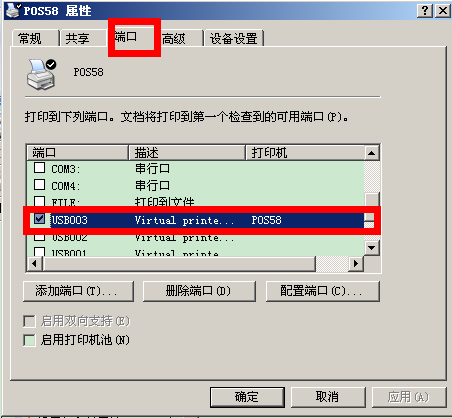Viewport: 452px width, 418px height.
Task: Check the COM3 port checkbox
Action: [39, 168]
